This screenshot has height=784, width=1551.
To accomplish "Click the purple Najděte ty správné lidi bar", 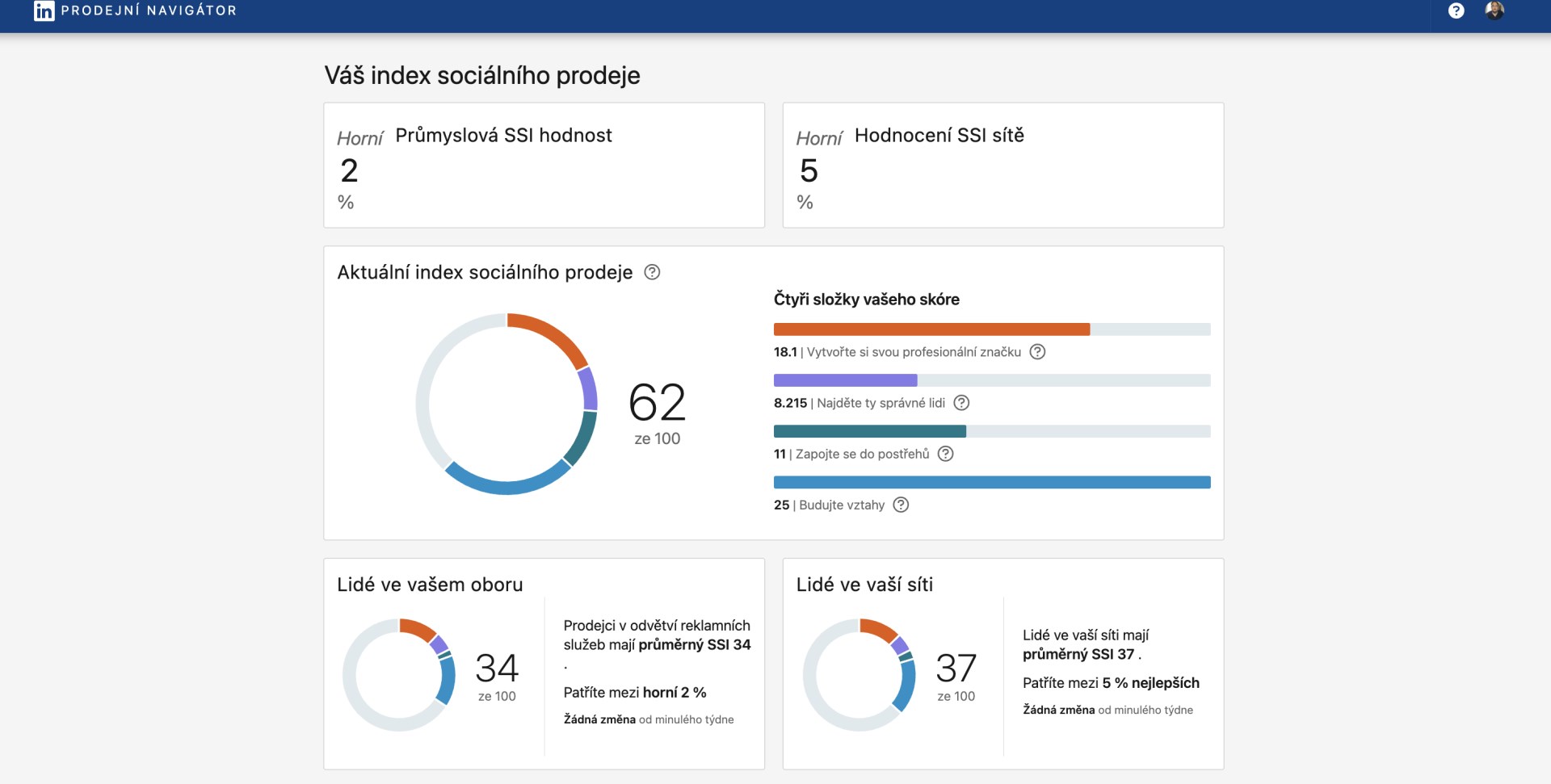I will [x=845, y=380].
